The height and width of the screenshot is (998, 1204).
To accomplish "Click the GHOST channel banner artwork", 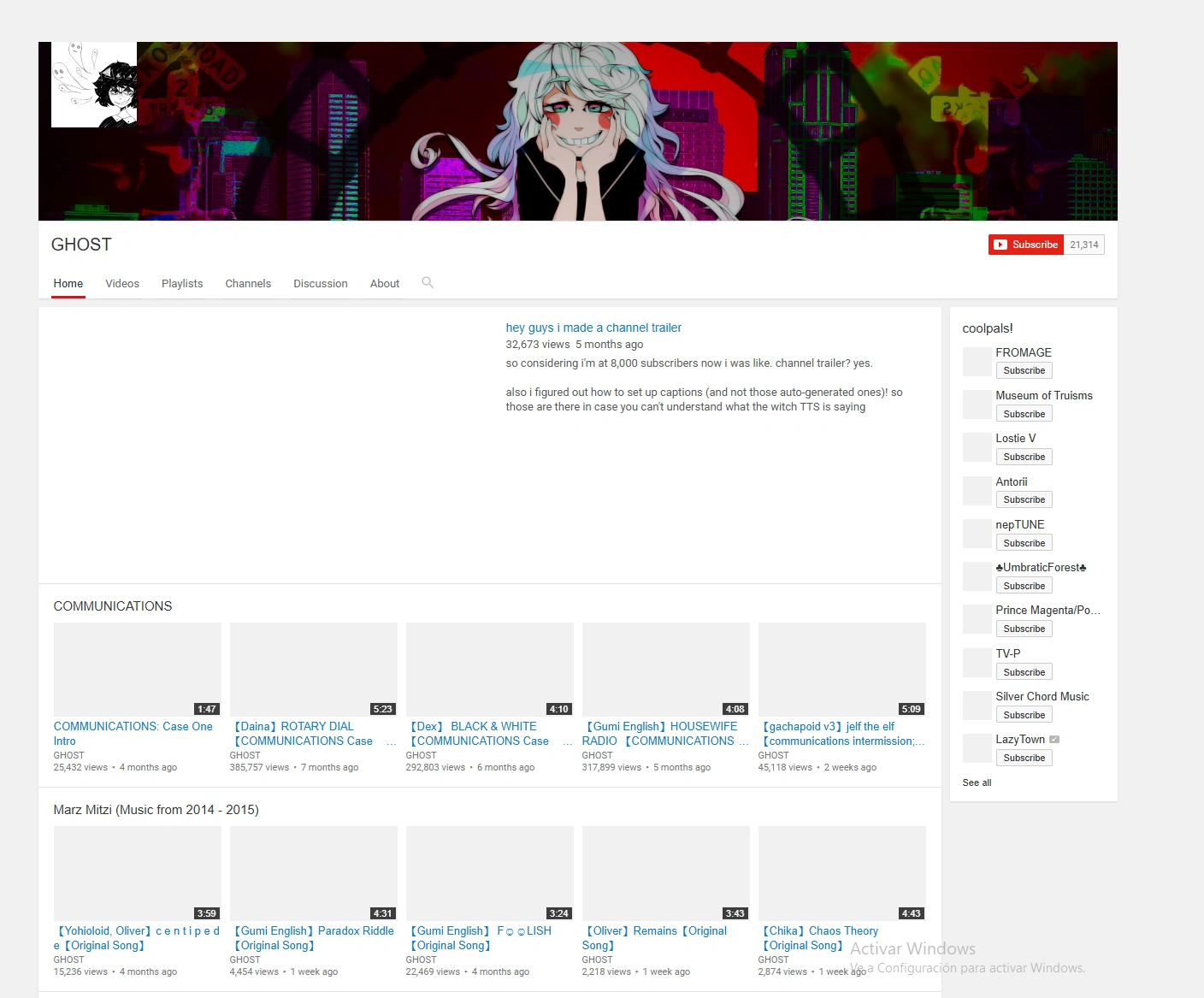I will 578,131.
